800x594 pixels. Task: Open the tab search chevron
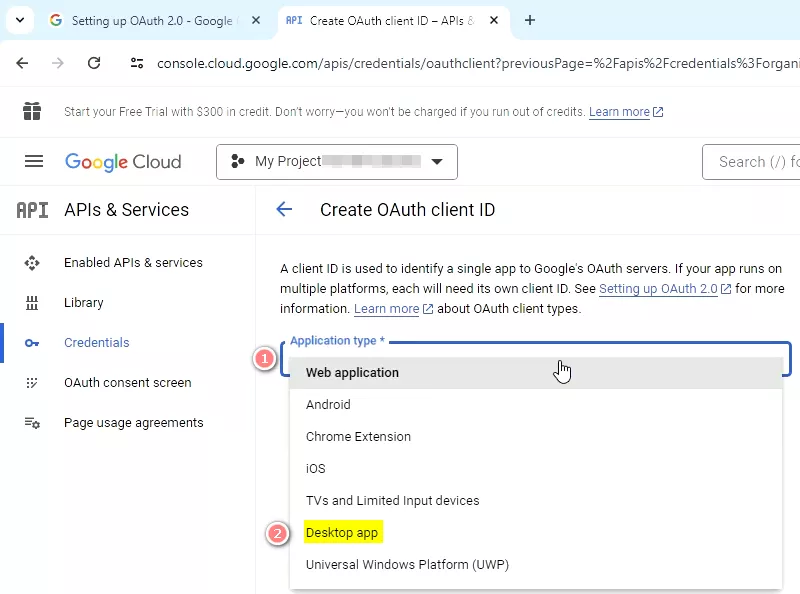coord(20,20)
